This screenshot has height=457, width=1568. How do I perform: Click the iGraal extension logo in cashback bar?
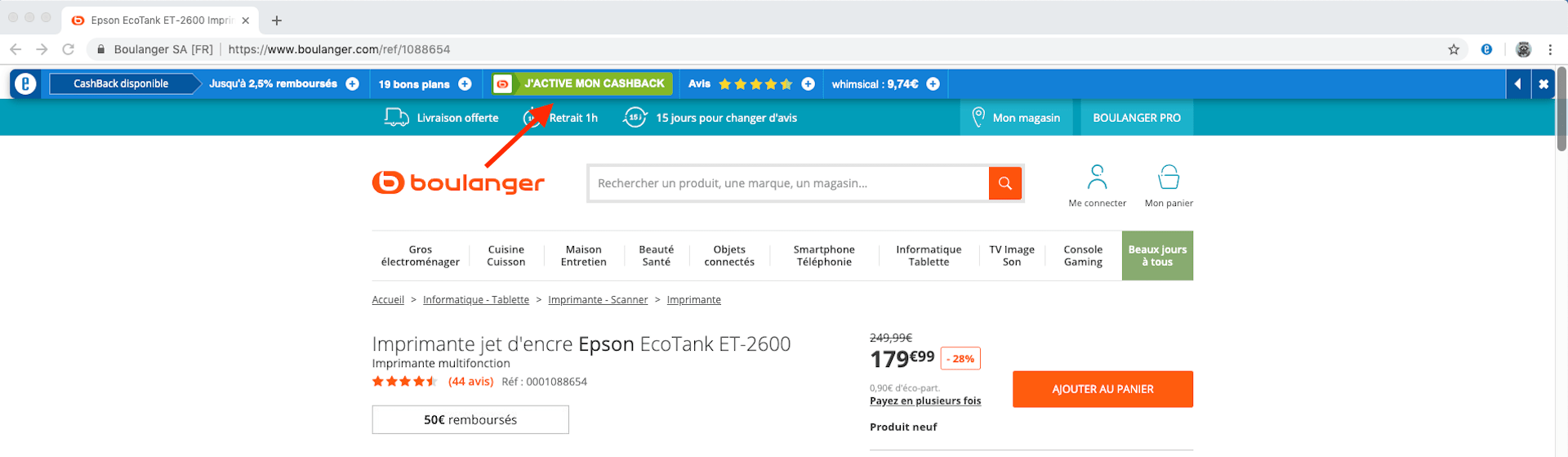tap(25, 83)
